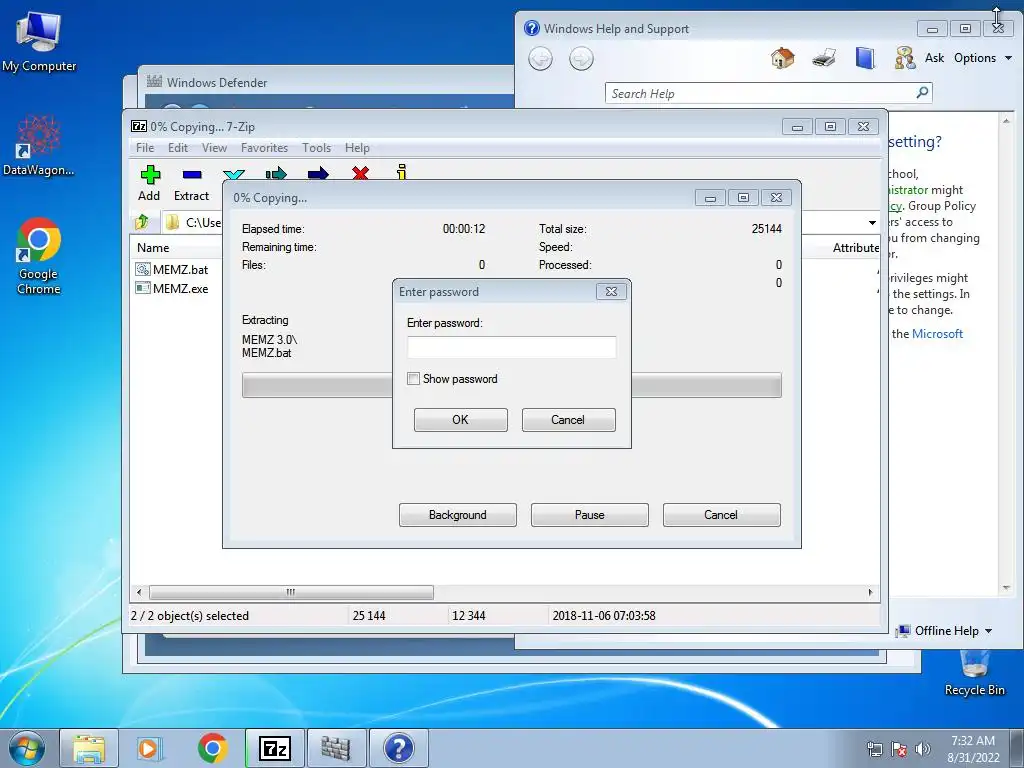The height and width of the screenshot is (768, 1024).
Task: Click the right arrow of 7-Zip scrollbar
Action: tap(870, 592)
